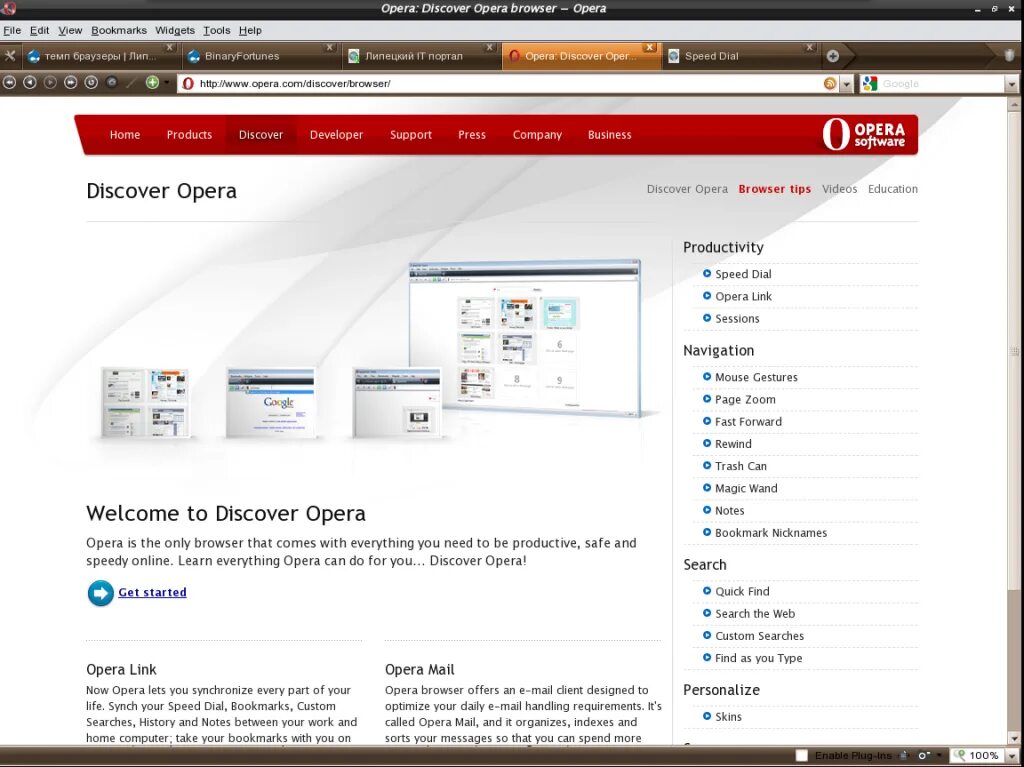1024x767 pixels.
Task: Open the address bar history dropdown
Action: point(846,84)
